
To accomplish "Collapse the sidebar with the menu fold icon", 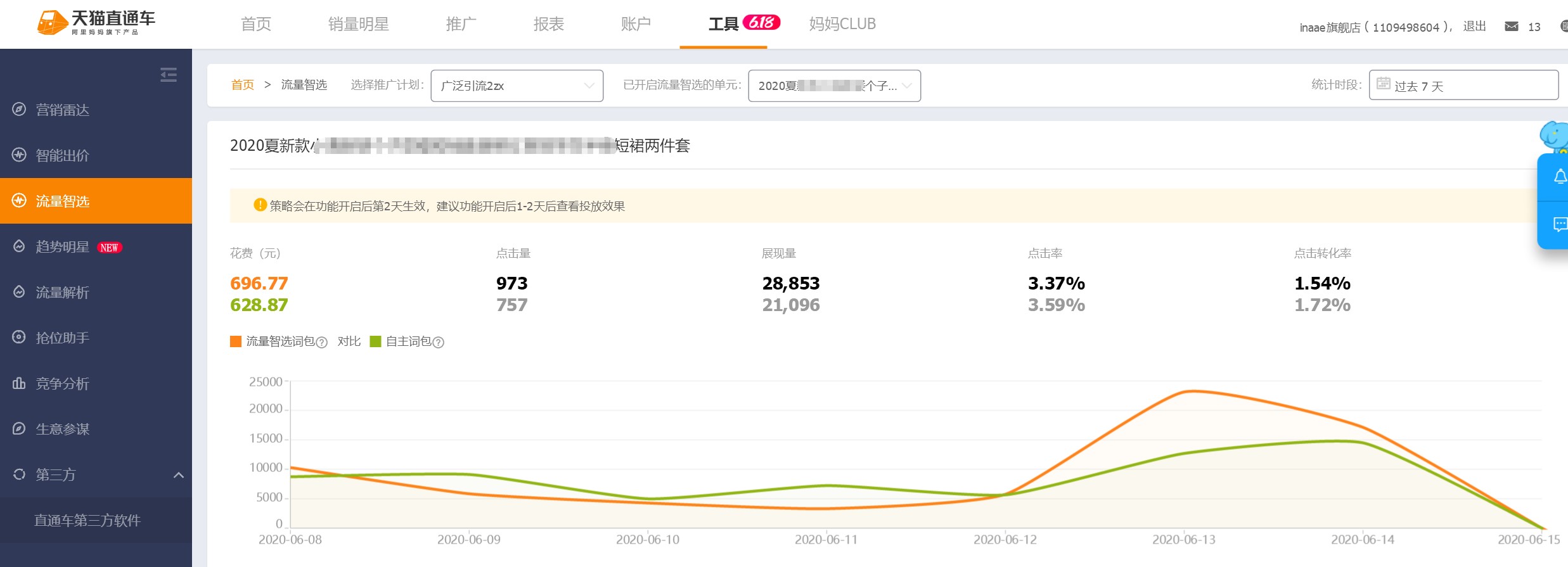I will [169, 75].
